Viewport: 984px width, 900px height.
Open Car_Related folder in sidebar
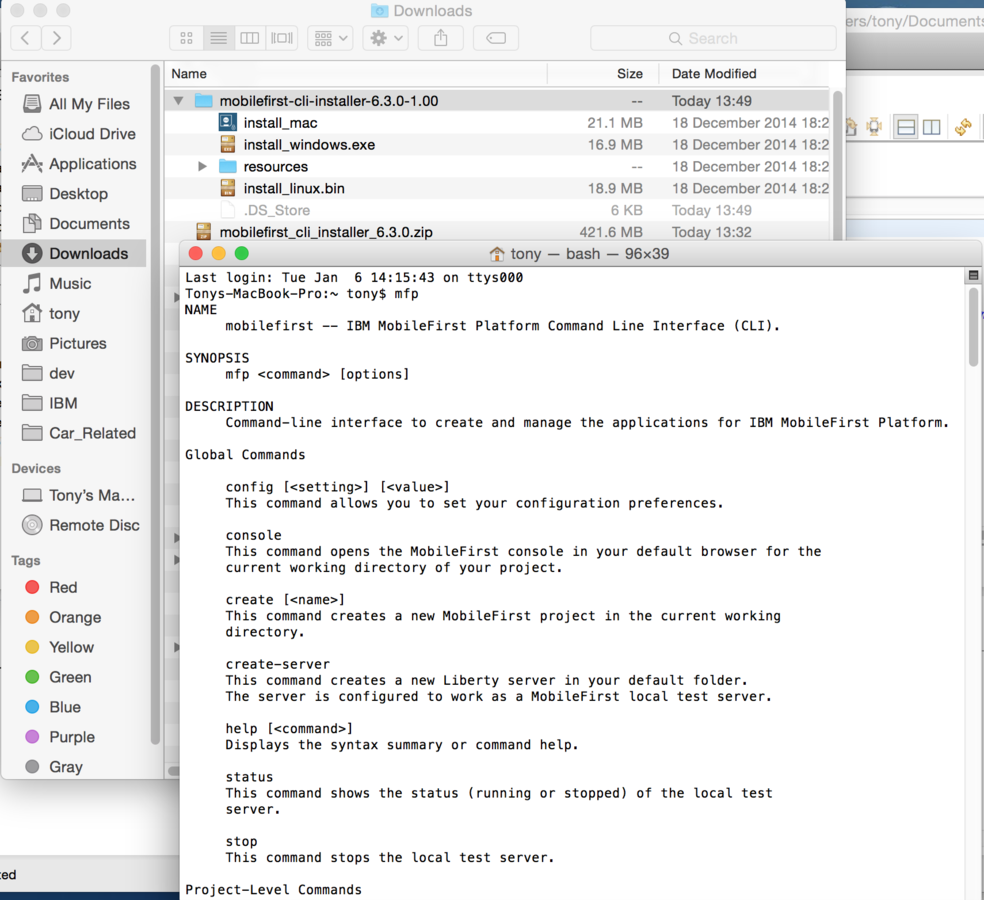click(x=78, y=433)
